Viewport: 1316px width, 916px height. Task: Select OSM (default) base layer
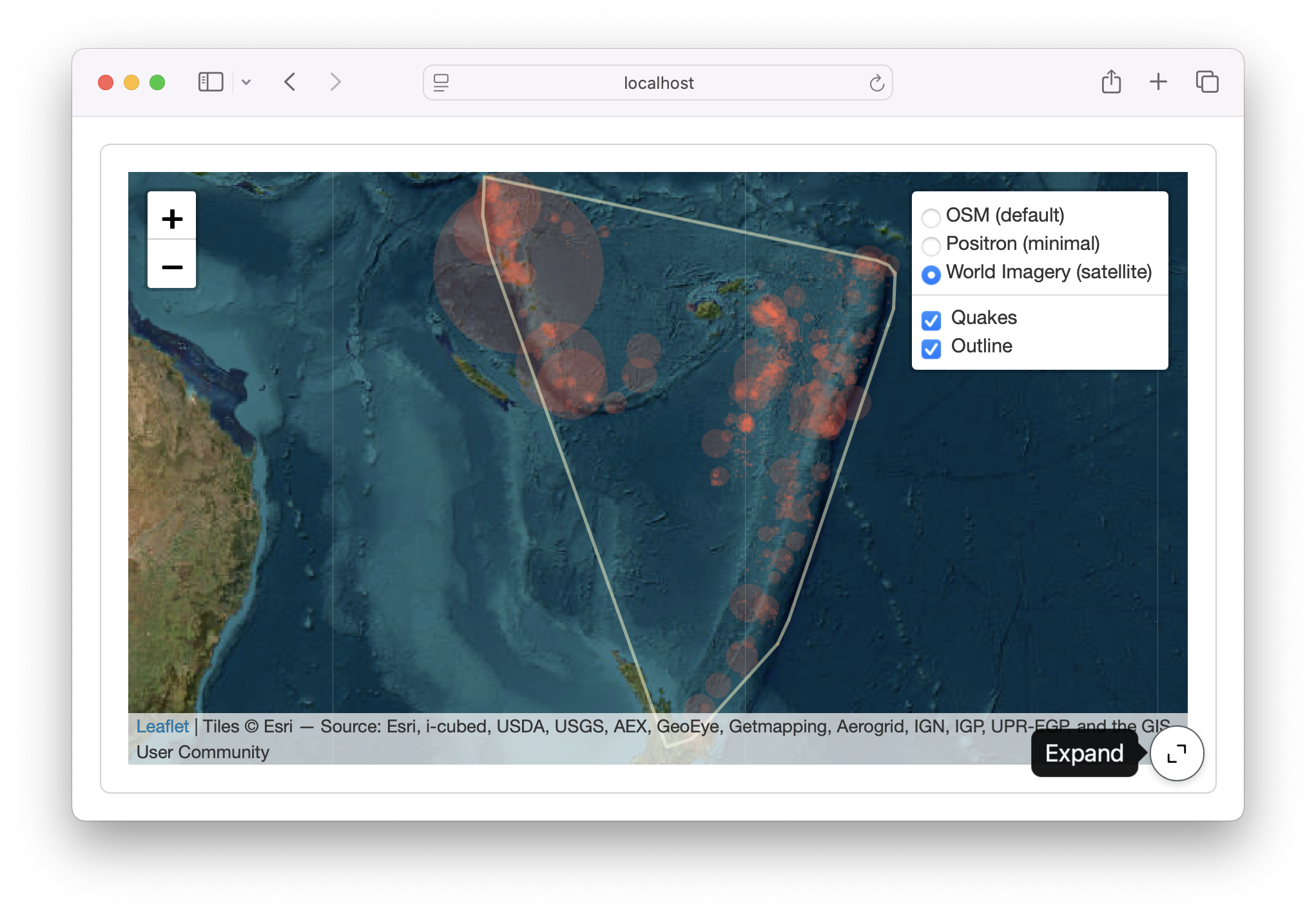coord(931,218)
